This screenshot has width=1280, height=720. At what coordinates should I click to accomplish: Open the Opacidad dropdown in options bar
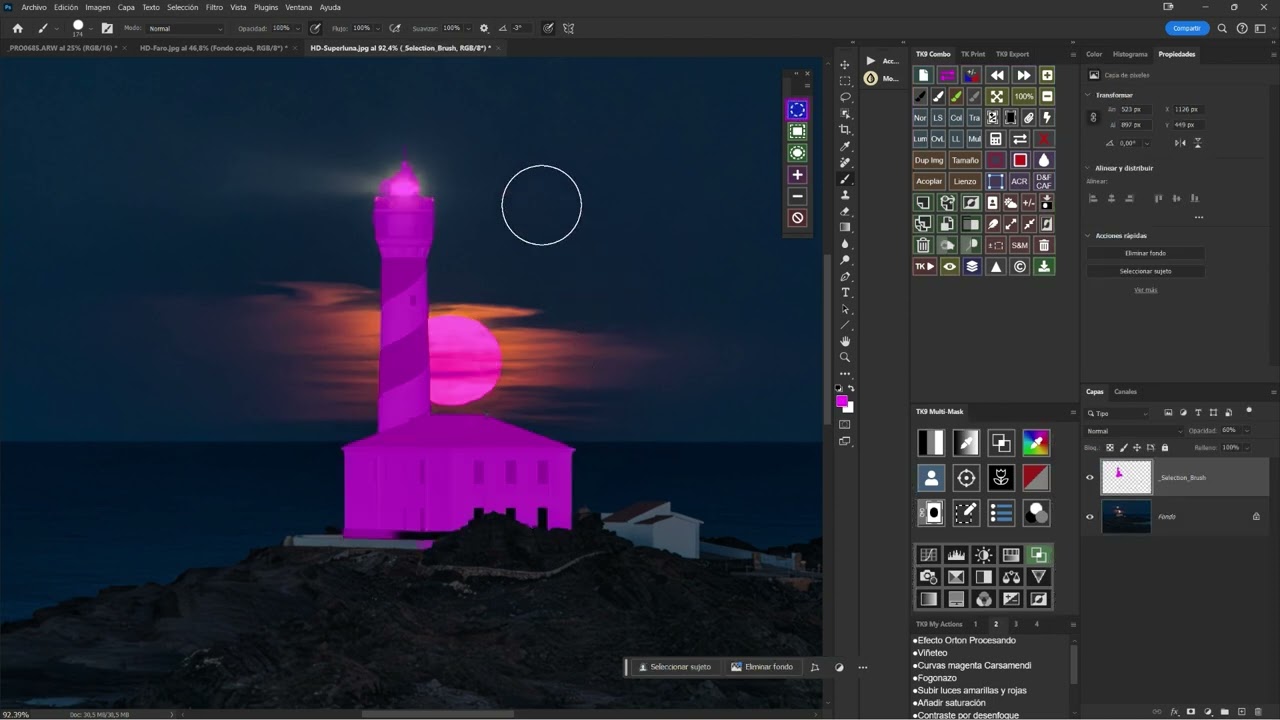click(x=299, y=28)
